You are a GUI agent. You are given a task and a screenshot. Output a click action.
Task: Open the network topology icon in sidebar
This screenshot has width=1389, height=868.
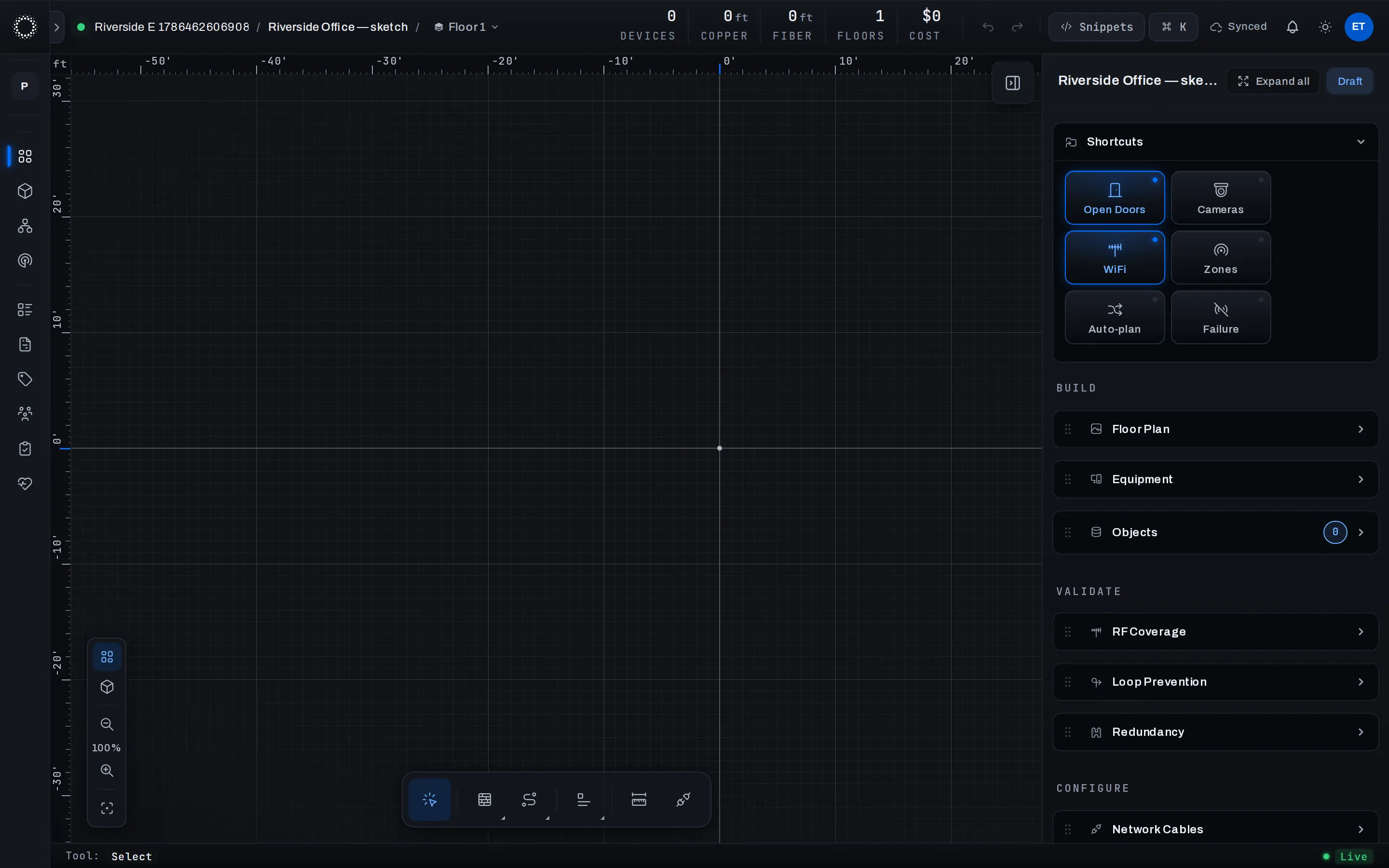[25, 226]
